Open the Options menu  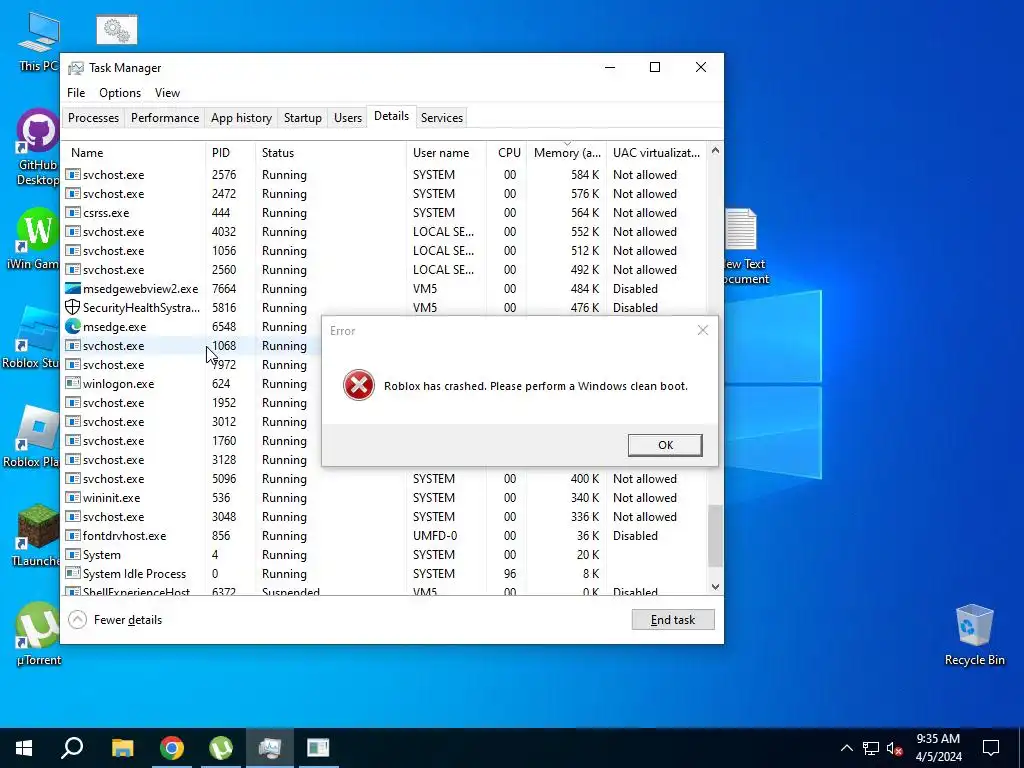(120, 93)
